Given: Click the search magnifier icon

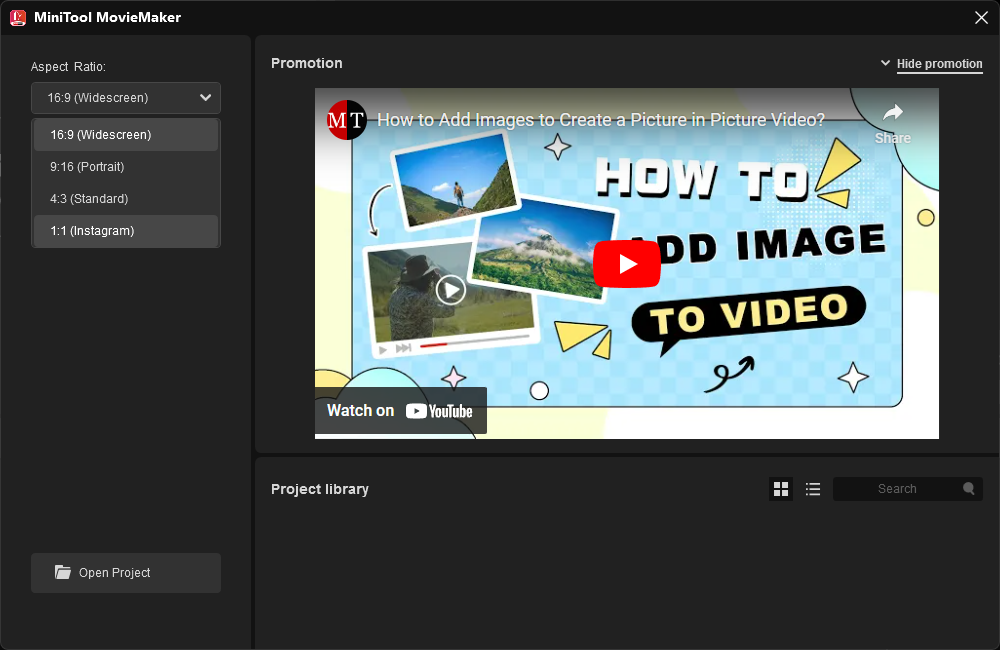Looking at the screenshot, I should [969, 489].
